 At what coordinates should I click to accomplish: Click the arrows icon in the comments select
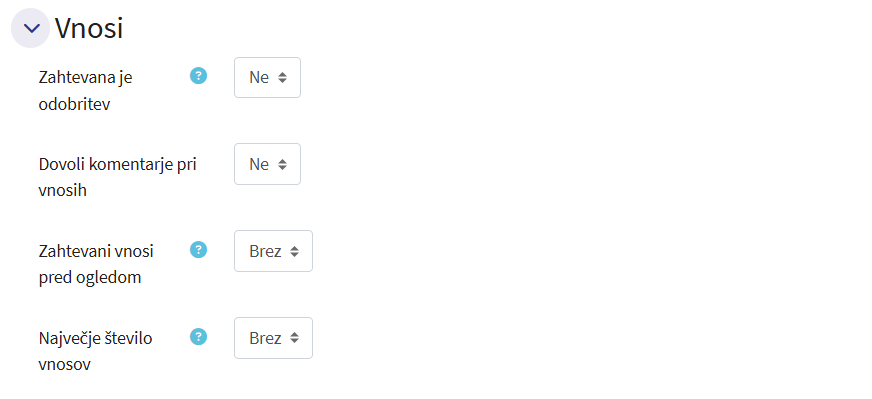283,165
